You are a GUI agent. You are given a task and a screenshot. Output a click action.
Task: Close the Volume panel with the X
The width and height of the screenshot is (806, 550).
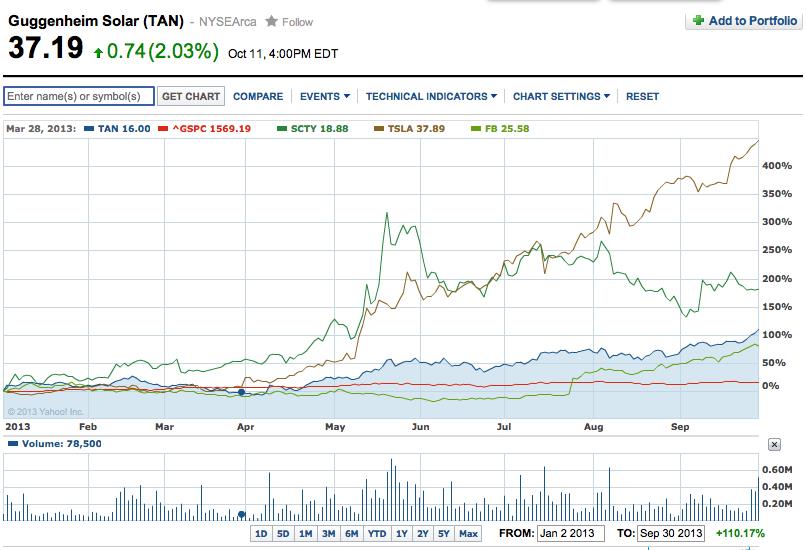(x=774, y=445)
